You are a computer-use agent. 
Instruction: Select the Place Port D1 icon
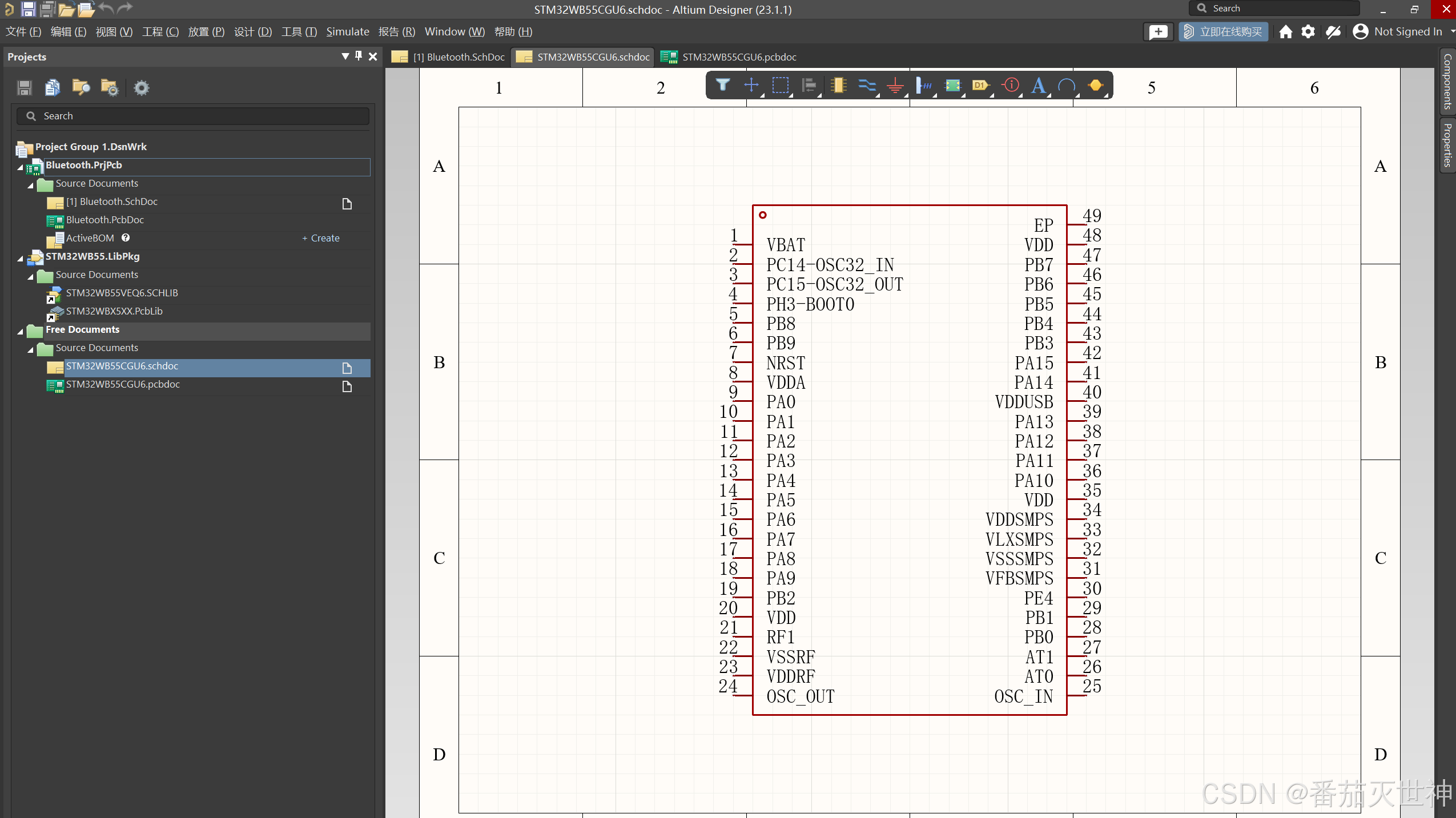(980, 85)
